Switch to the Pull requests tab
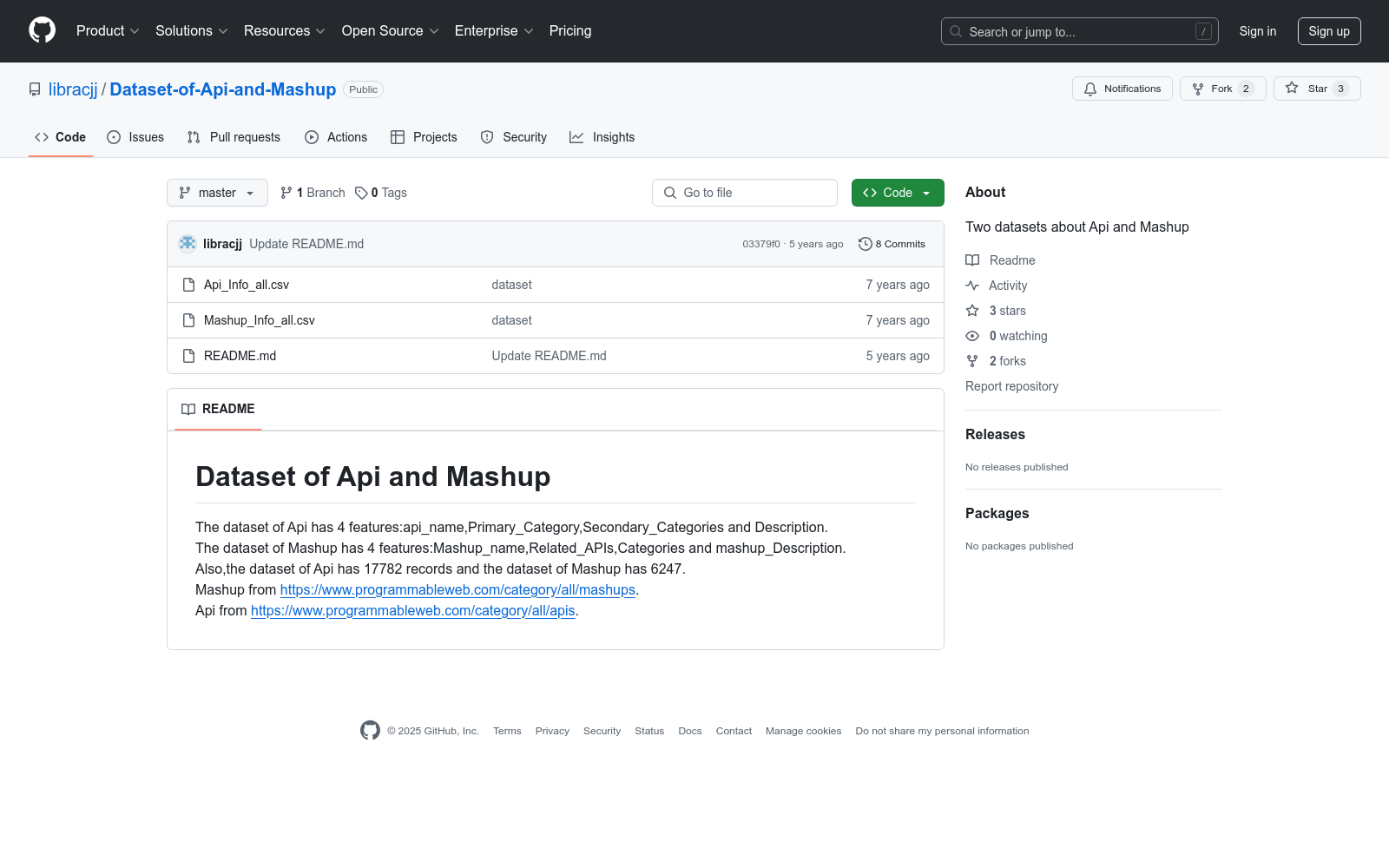The image size is (1389, 868). pyautogui.click(x=234, y=137)
